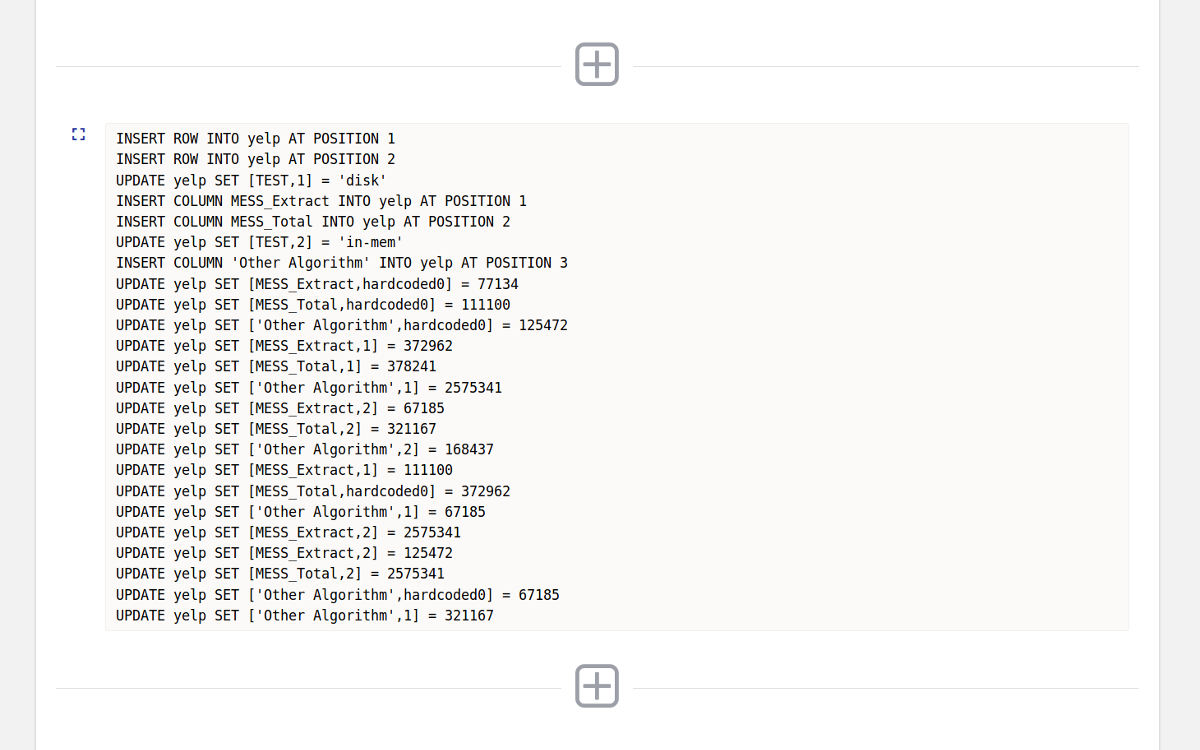
Task: Click the line with value 378241
Action: pos(276,367)
